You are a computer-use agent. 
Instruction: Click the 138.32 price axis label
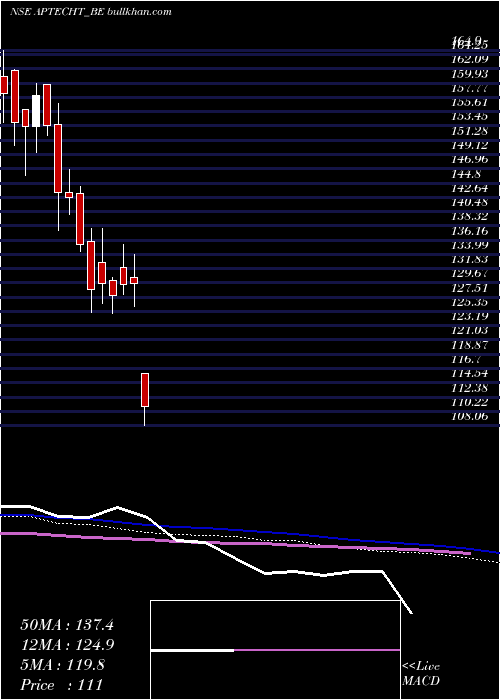point(470,216)
